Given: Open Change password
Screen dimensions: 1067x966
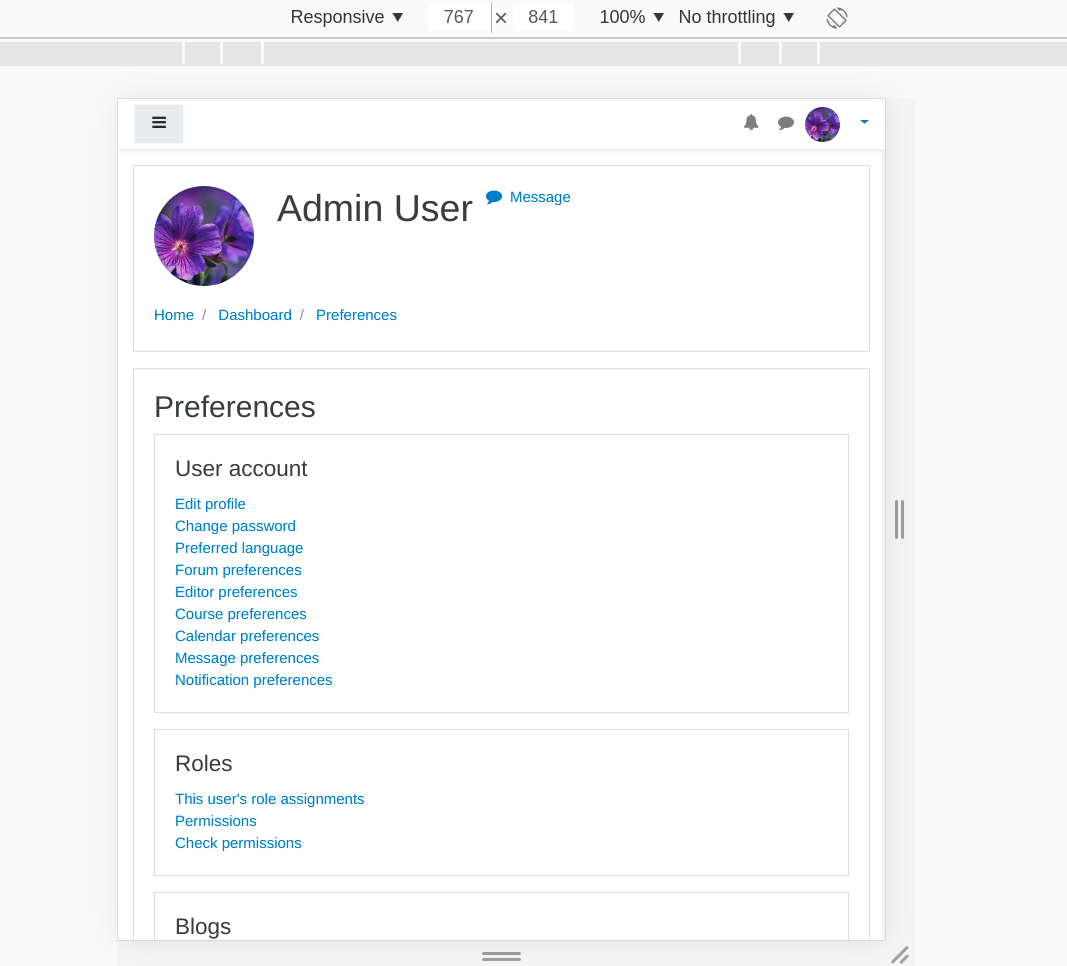Looking at the screenshot, I should [235, 526].
